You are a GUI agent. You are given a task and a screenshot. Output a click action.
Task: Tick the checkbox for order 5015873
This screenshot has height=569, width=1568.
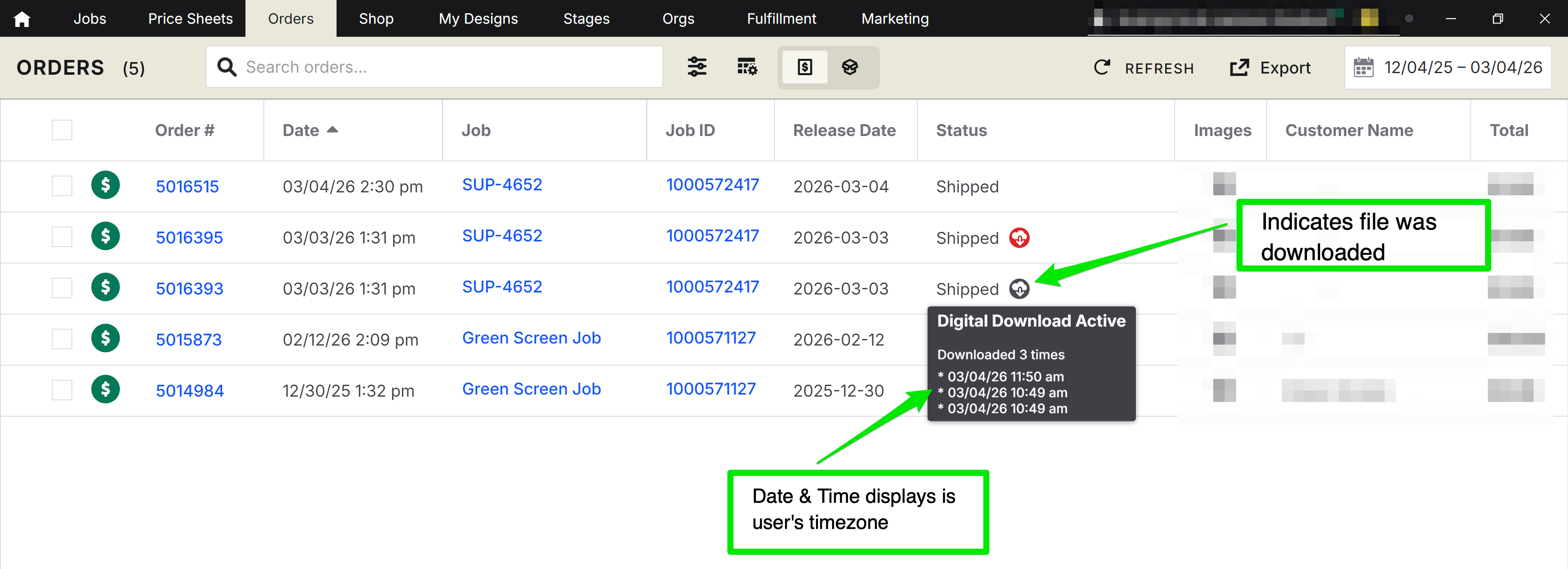[62, 339]
